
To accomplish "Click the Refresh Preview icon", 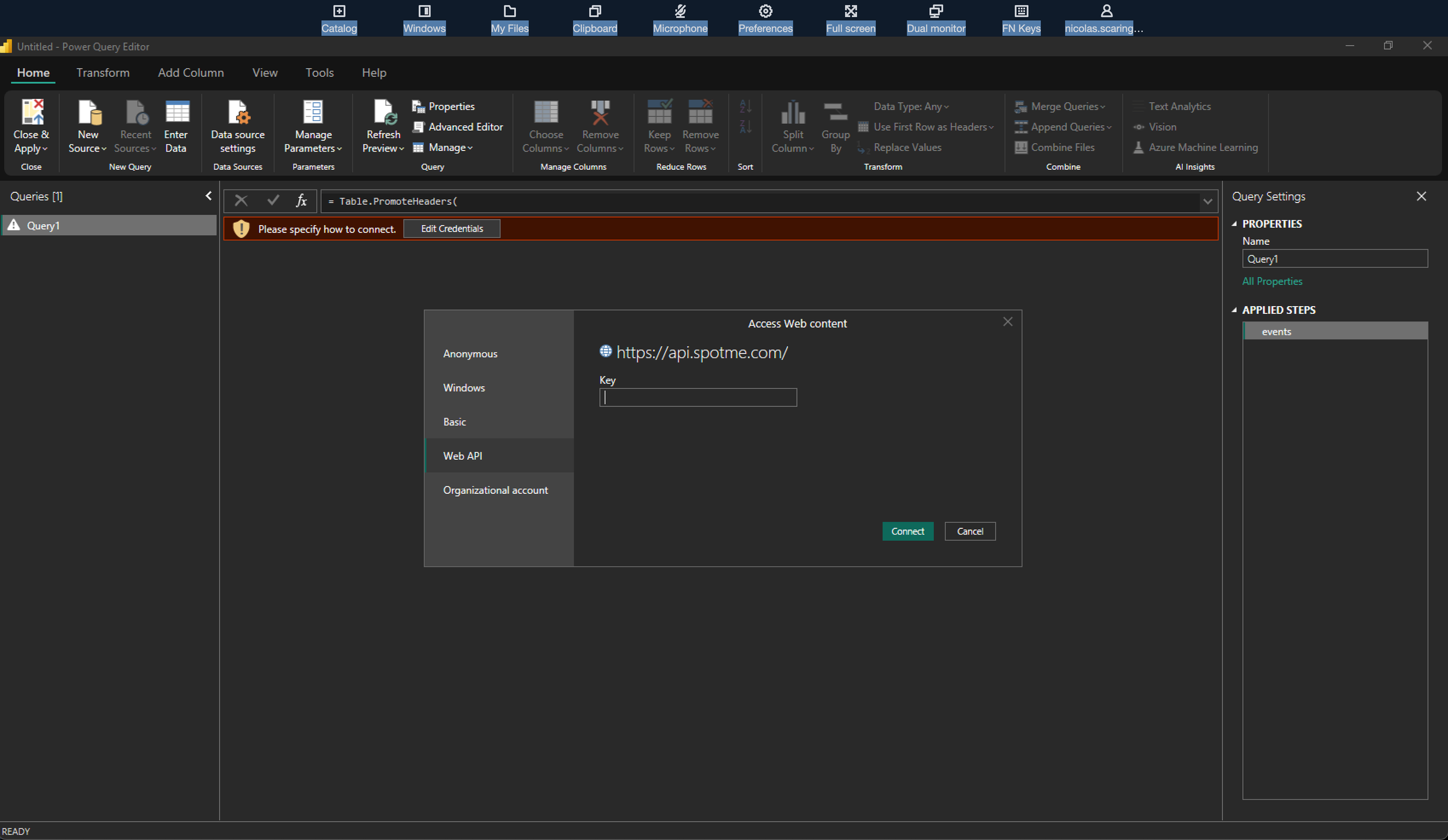I will click(x=385, y=112).
